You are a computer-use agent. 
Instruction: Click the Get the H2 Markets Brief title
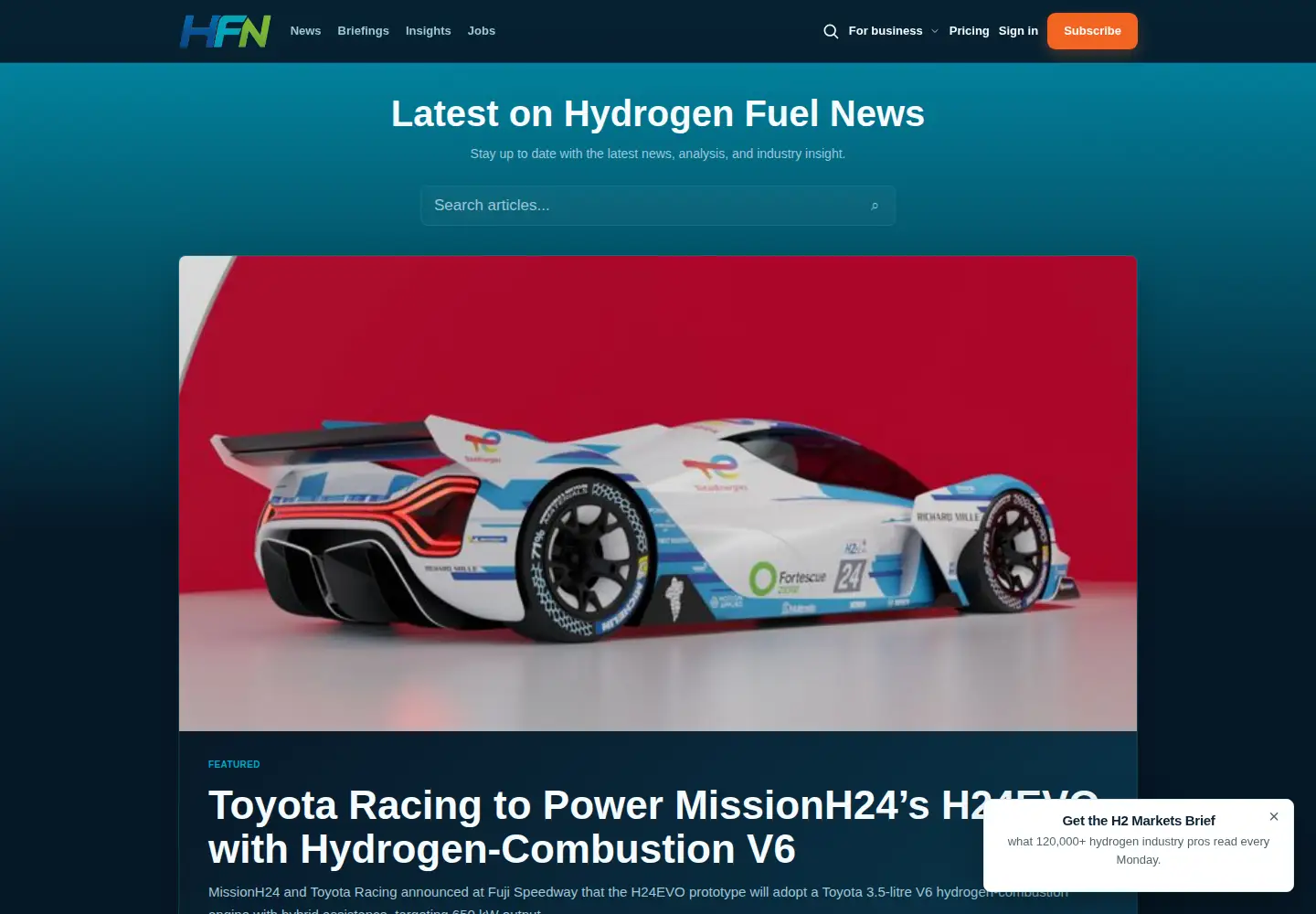click(x=1139, y=821)
